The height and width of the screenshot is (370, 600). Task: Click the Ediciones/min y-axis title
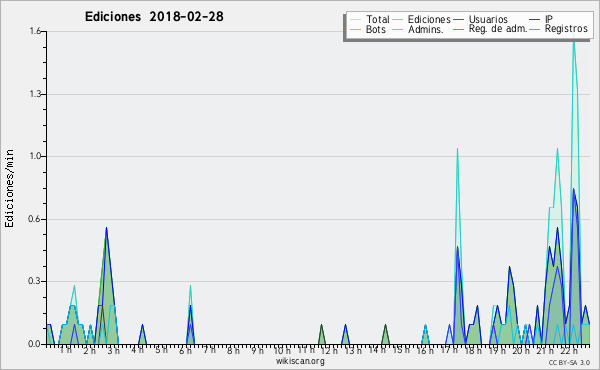(x=9, y=188)
